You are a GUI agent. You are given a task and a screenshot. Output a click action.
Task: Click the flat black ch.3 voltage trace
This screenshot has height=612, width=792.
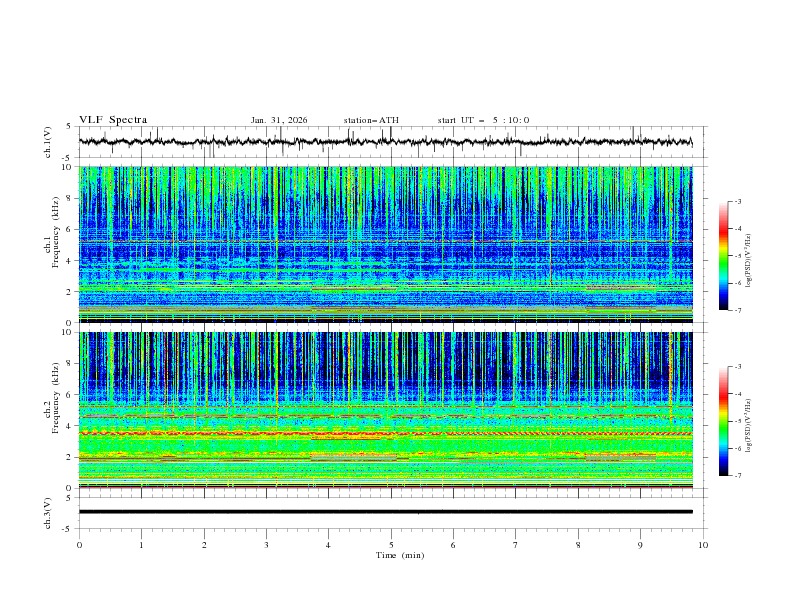tap(385, 512)
